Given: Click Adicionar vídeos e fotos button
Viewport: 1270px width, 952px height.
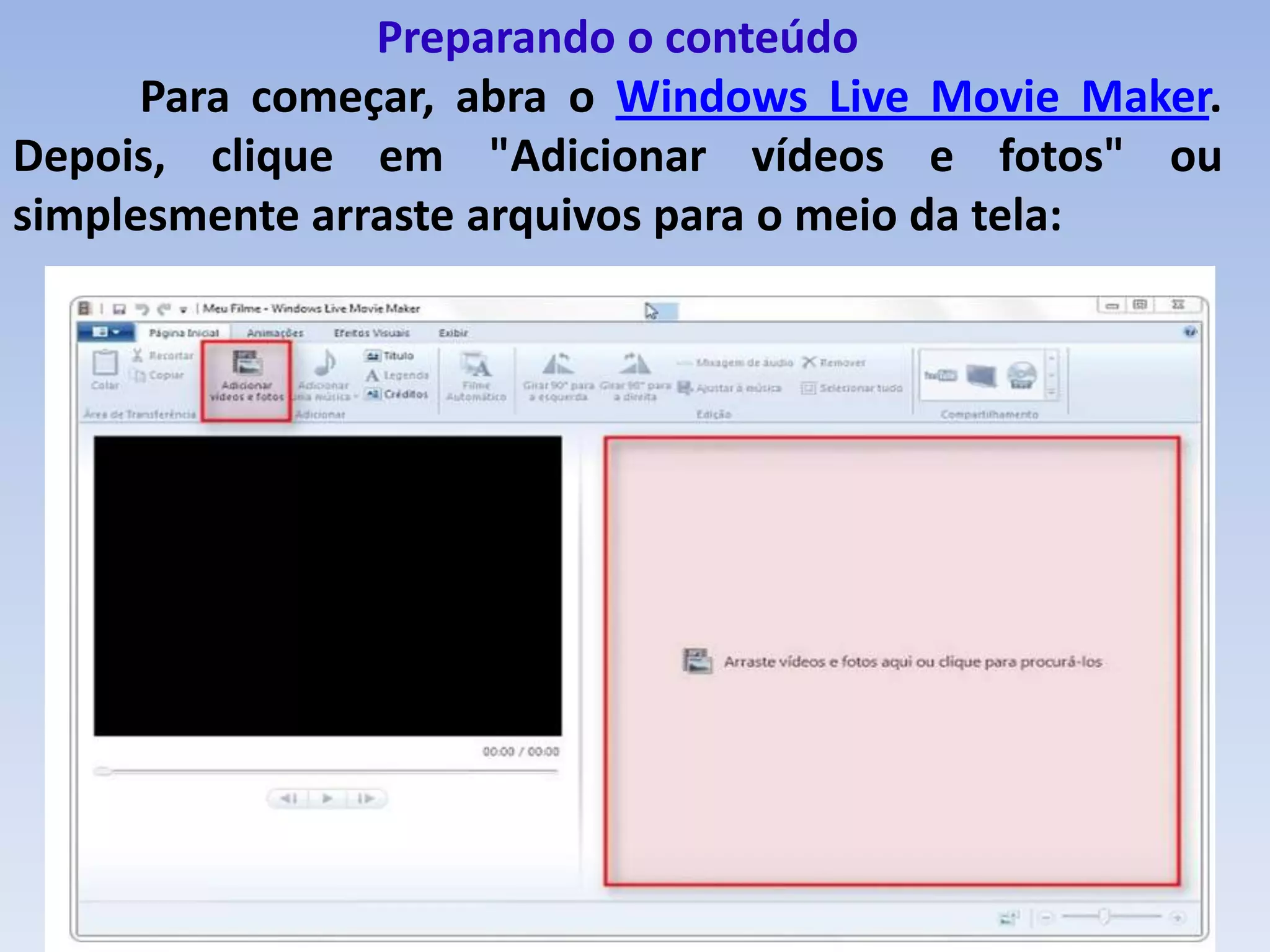Looking at the screenshot, I should [247, 376].
